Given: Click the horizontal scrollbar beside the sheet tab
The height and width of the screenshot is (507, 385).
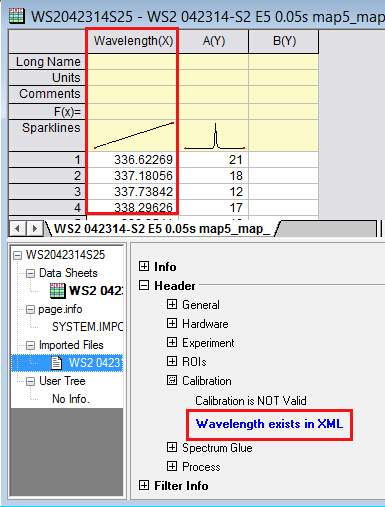Looking at the screenshot, I should [328, 229].
